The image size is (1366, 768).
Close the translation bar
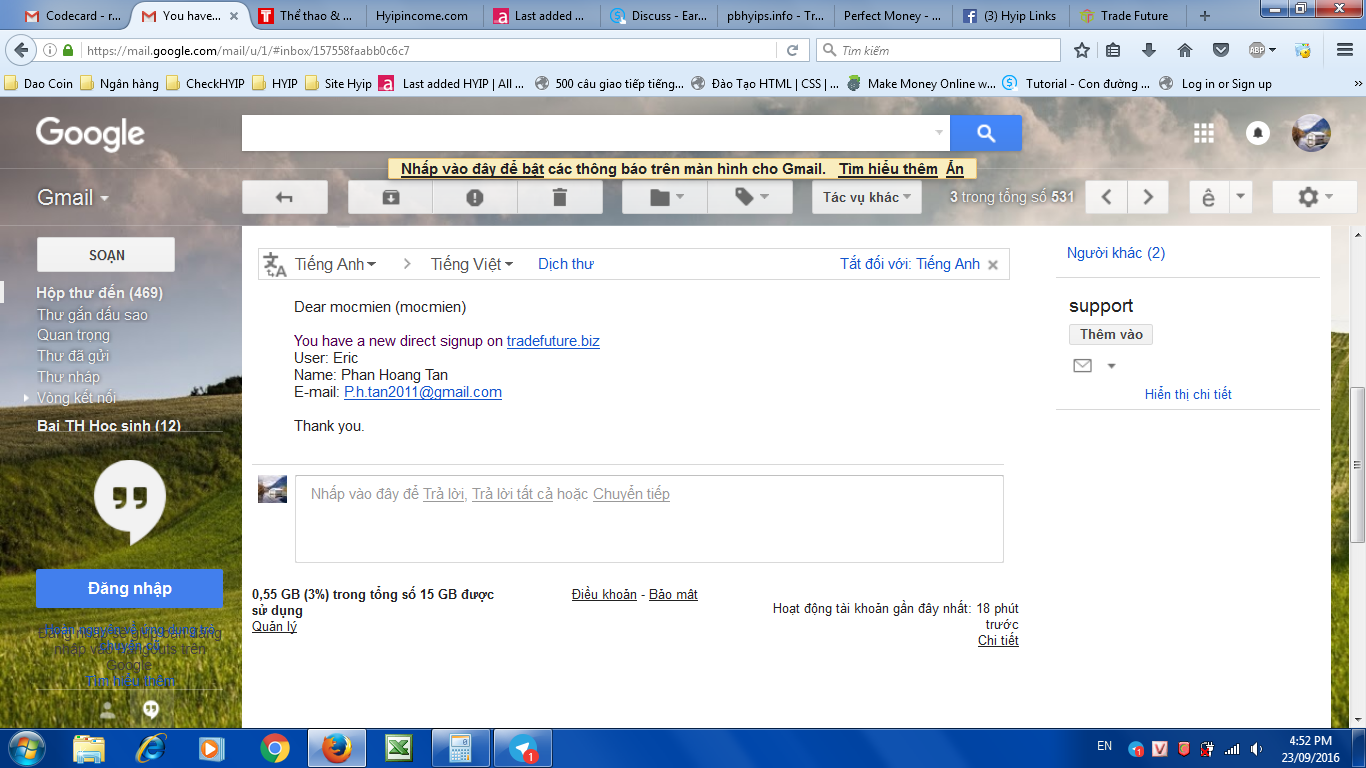coord(993,265)
